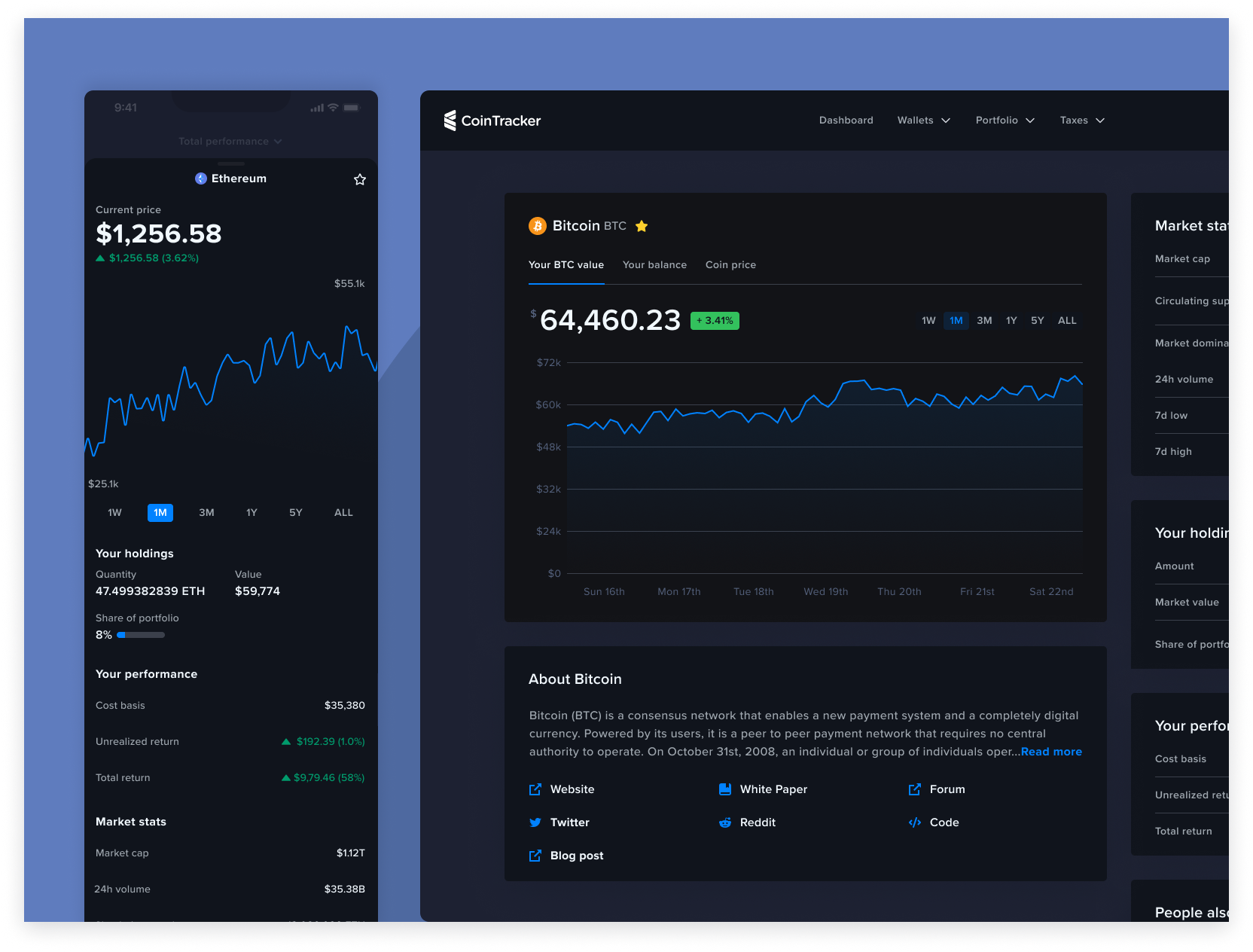The width and height of the screenshot is (1253, 952).
Task: Tap the mobile sheet drag handle
Action: point(231,163)
